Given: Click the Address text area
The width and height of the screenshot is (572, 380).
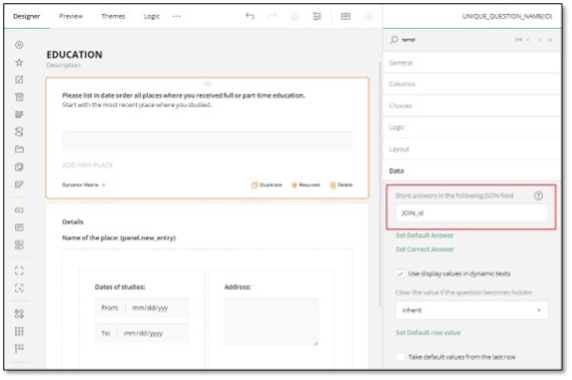Looking at the screenshot, I should tap(271, 322).
